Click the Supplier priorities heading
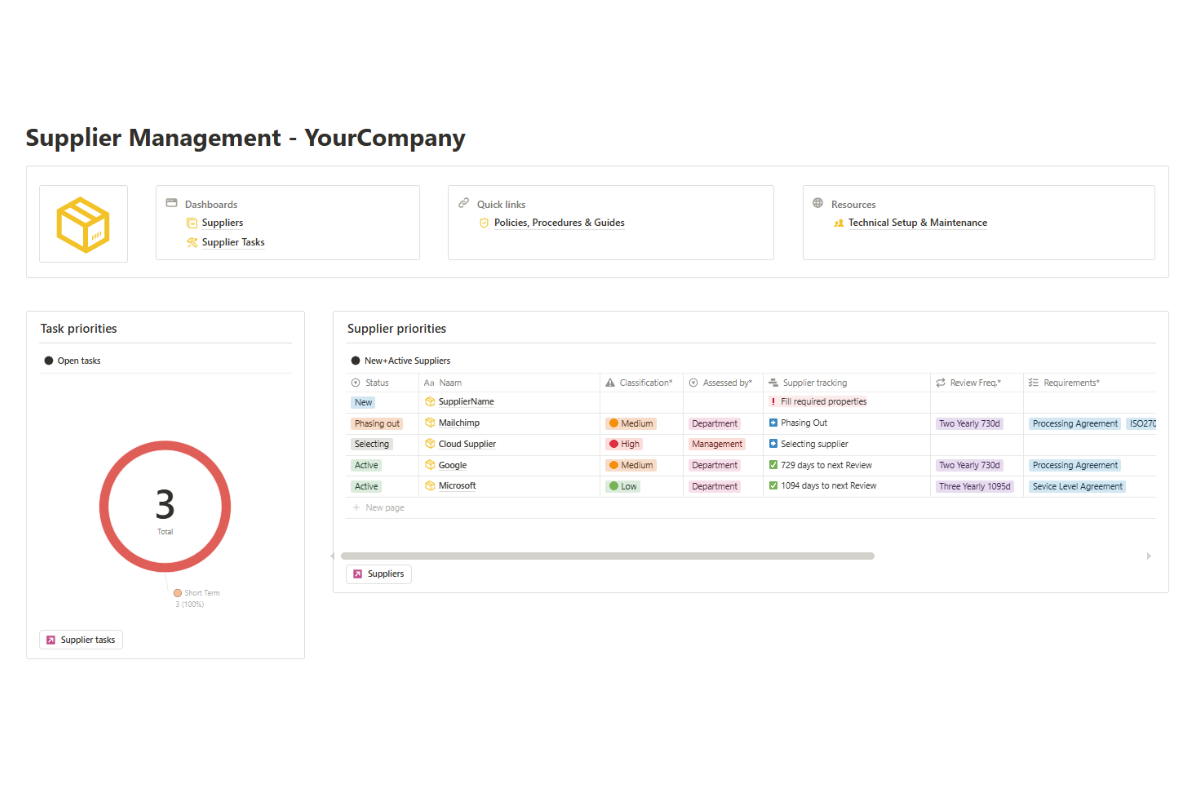 point(397,328)
